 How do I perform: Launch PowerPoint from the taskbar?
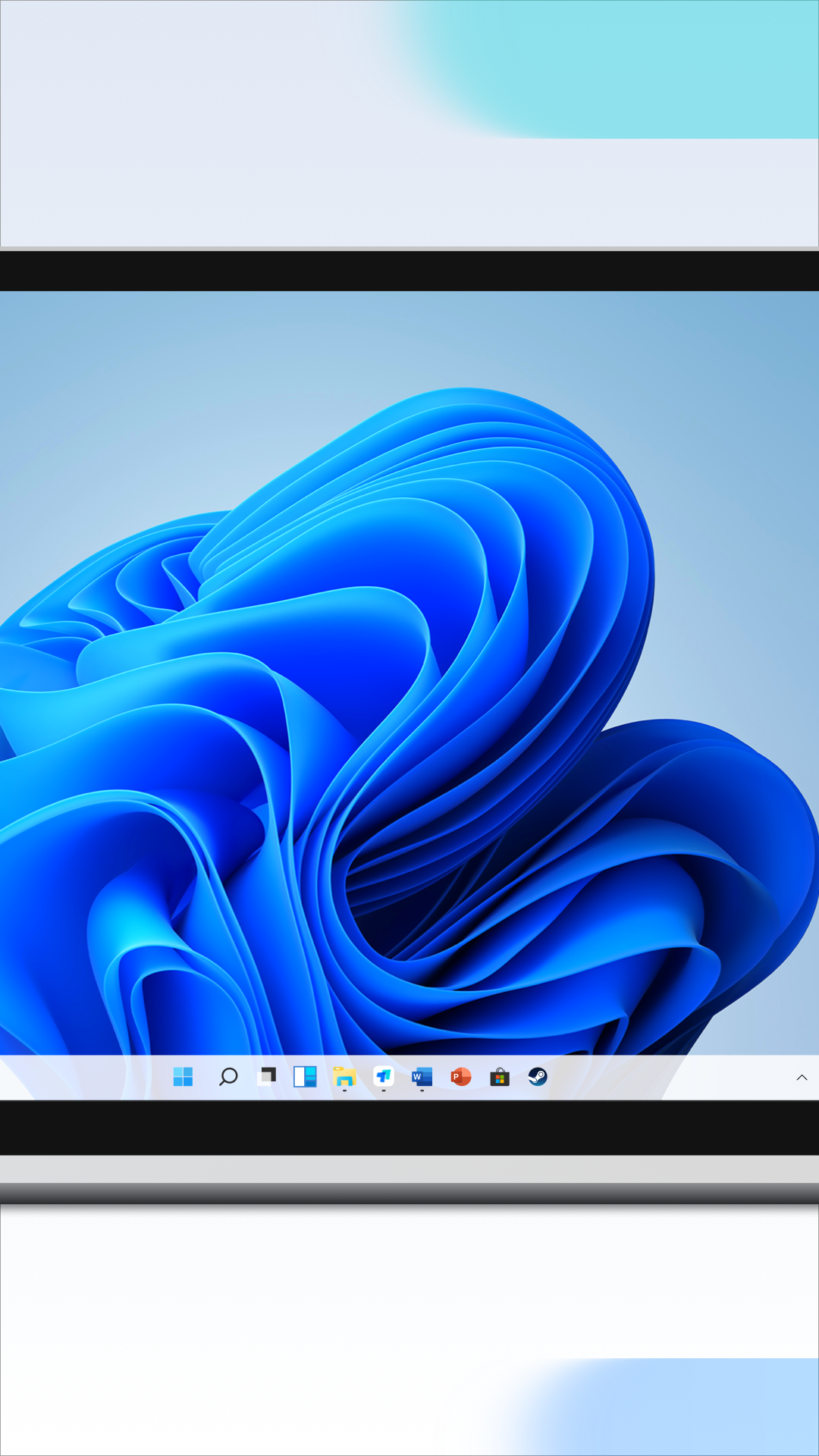click(461, 1076)
